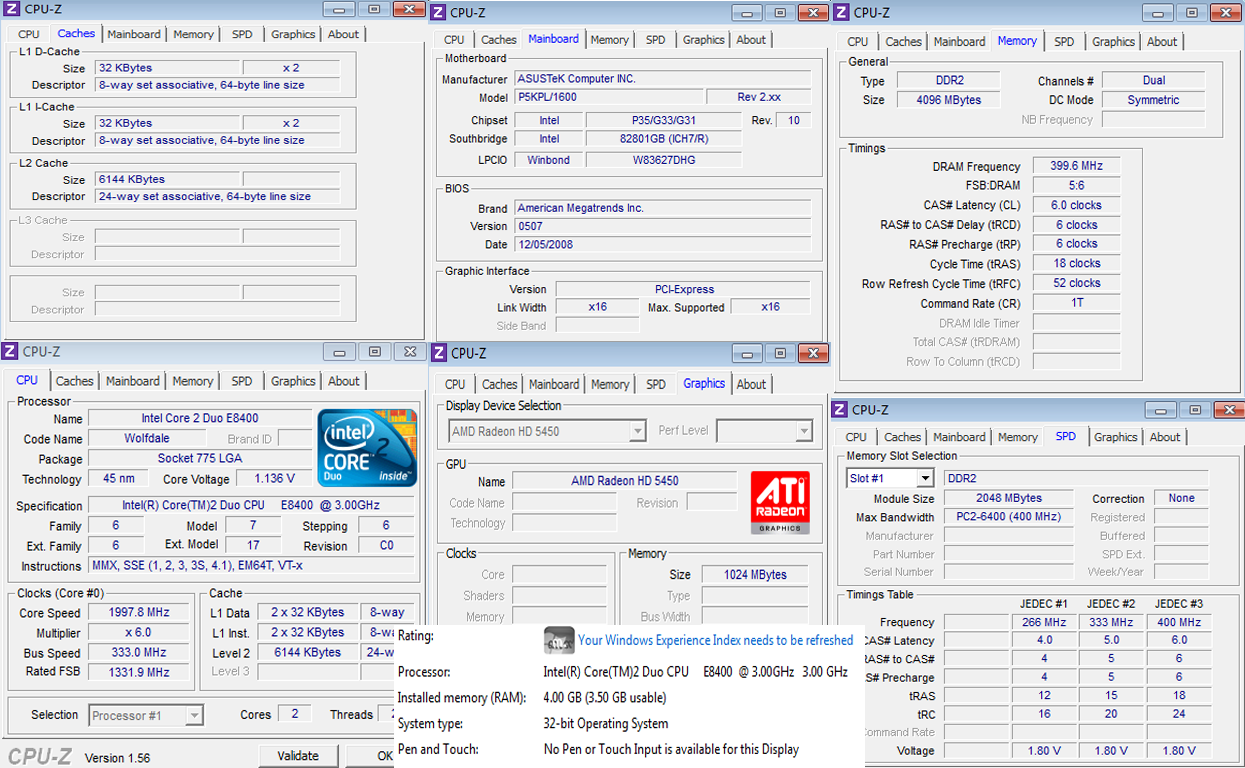
Task: Select the SPD tab in the Memory window
Action: tap(1064, 42)
